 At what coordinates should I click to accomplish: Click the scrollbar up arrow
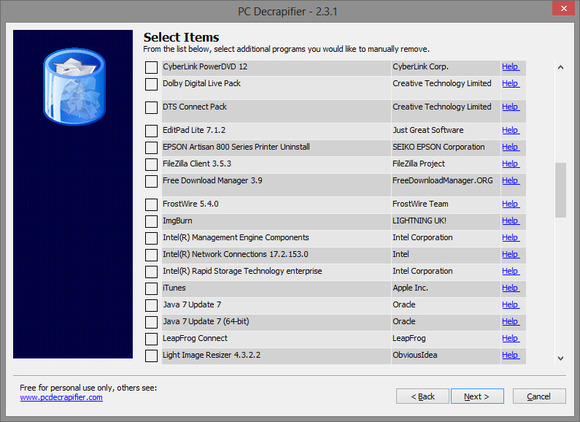pos(560,67)
